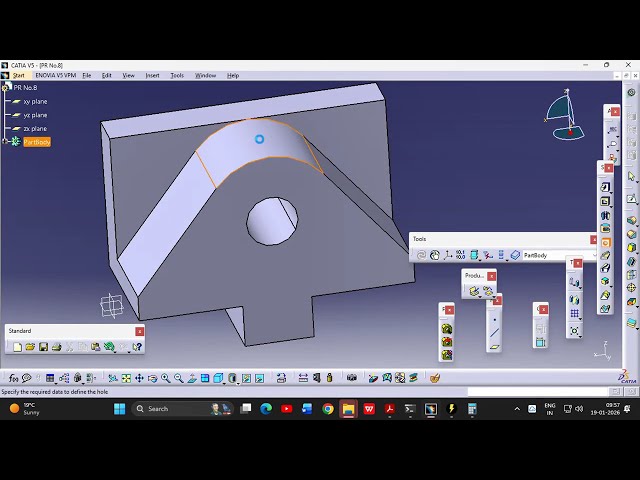640x480 pixels.
Task: Save the part with the floppy disk icon
Action: [43, 347]
